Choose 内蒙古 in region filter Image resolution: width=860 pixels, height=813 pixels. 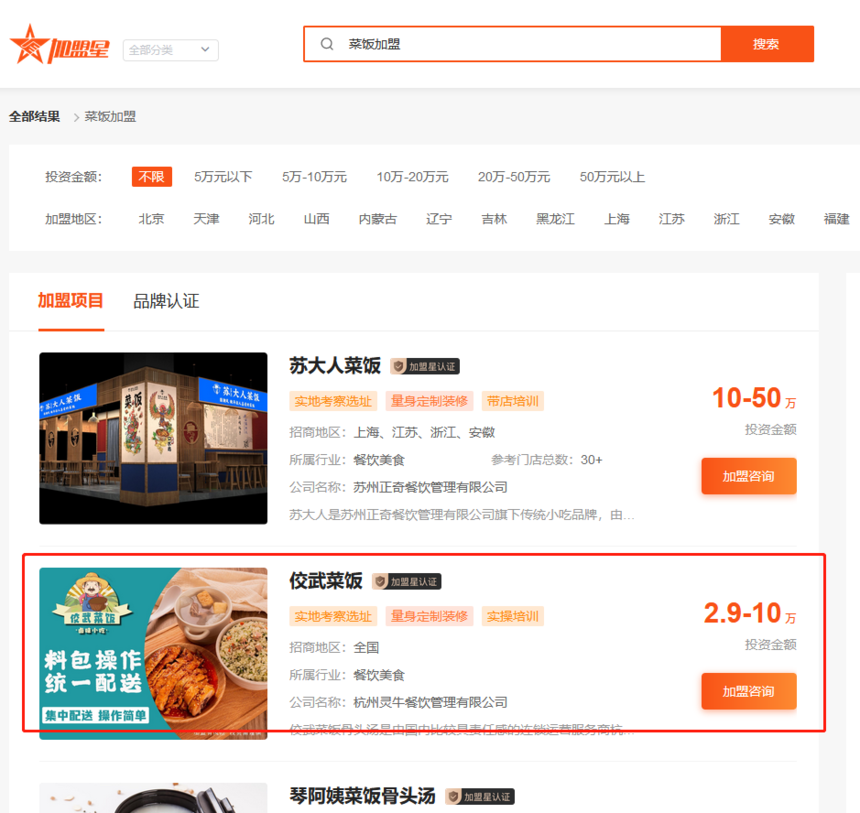pos(378,219)
